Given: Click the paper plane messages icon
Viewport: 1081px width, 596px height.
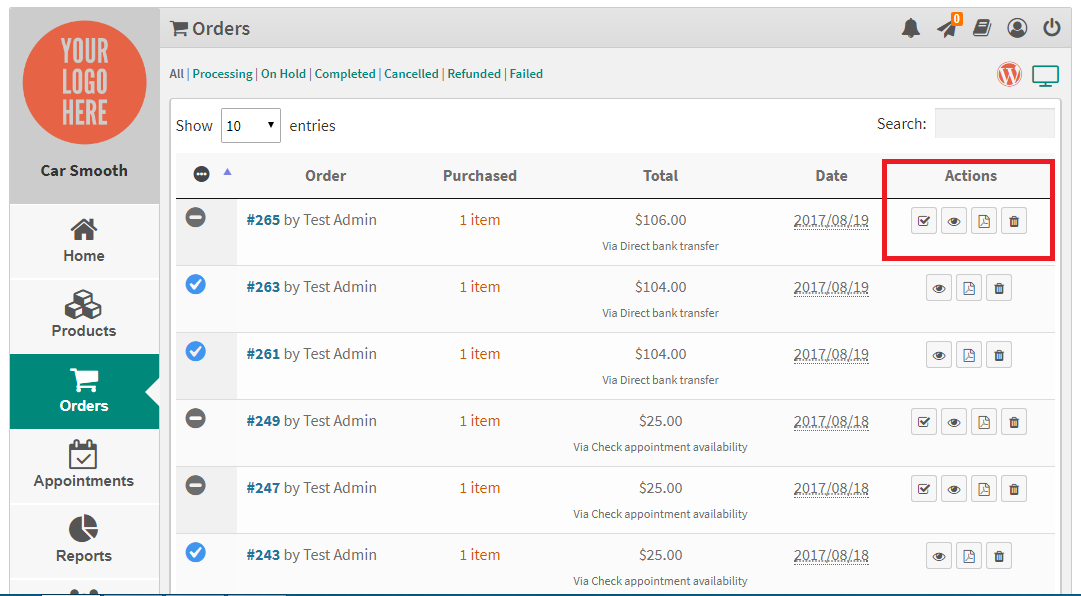Looking at the screenshot, I should [948, 27].
